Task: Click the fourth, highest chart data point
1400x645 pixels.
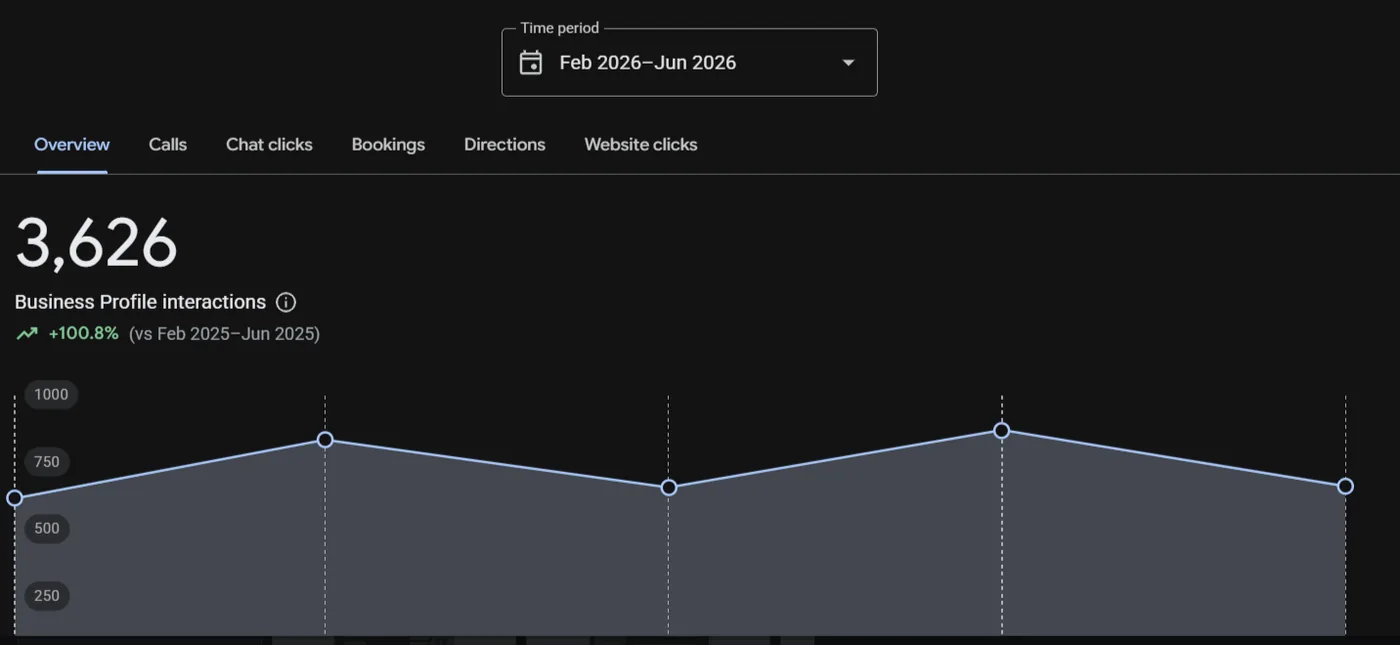Action: click(1002, 431)
